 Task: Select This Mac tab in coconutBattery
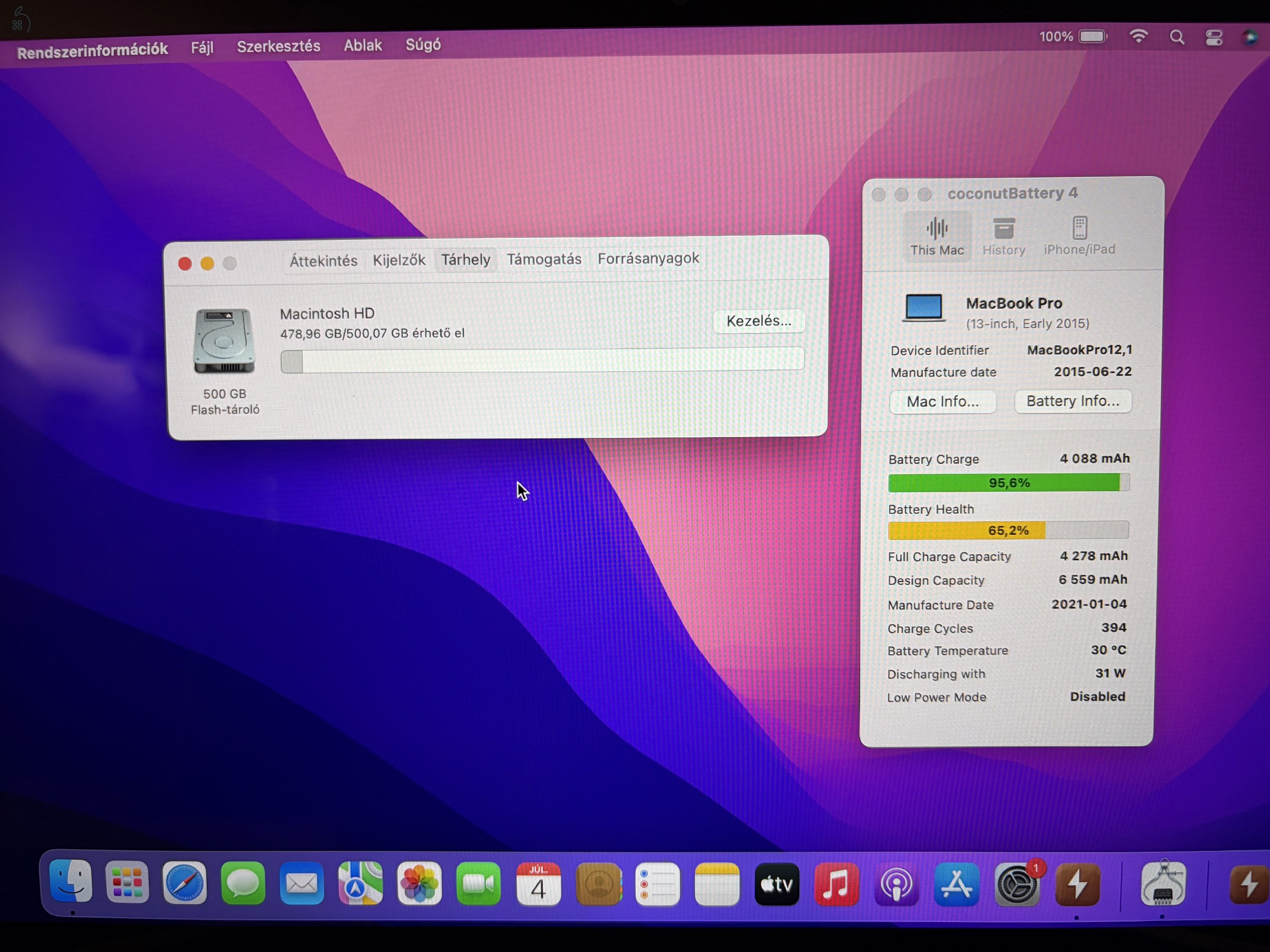[x=937, y=237]
